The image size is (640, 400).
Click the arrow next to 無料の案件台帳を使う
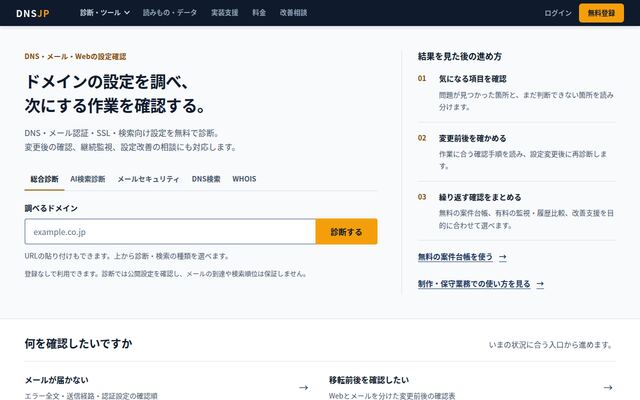pyautogui.click(x=503, y=257)
